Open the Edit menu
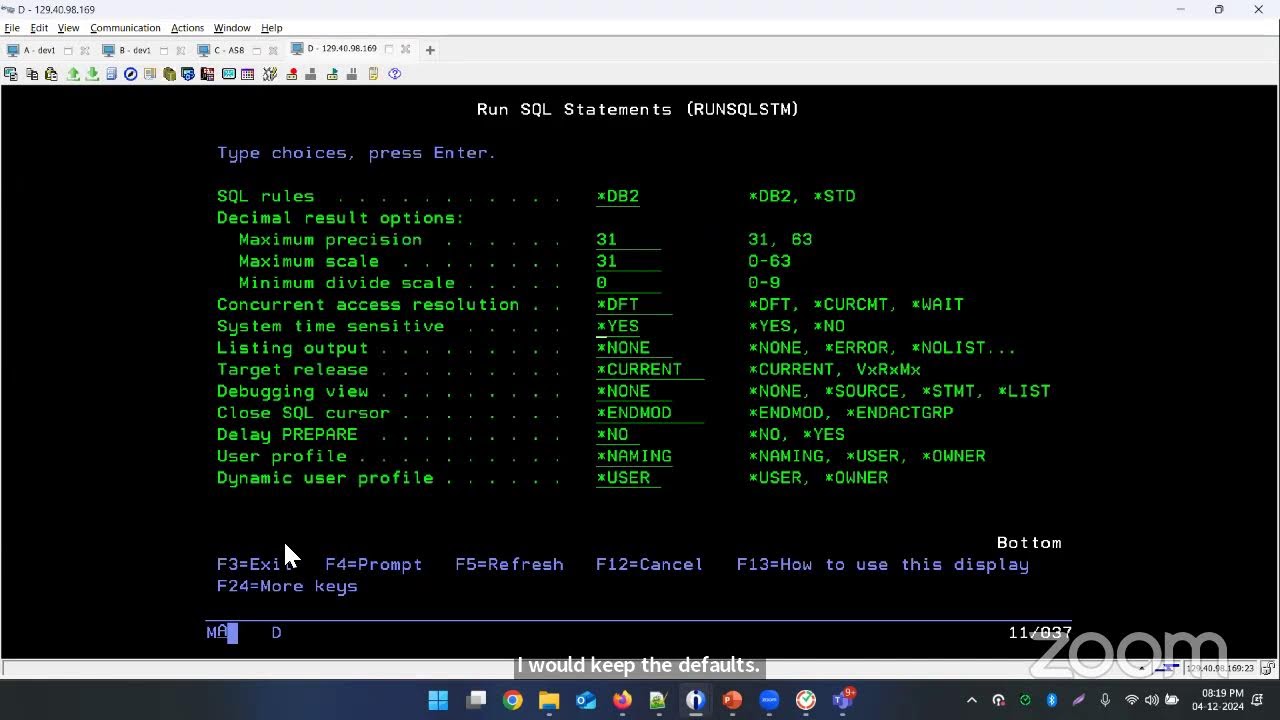Image resolution: width=1280 pixels, height=720 pixels. point(39,28)
